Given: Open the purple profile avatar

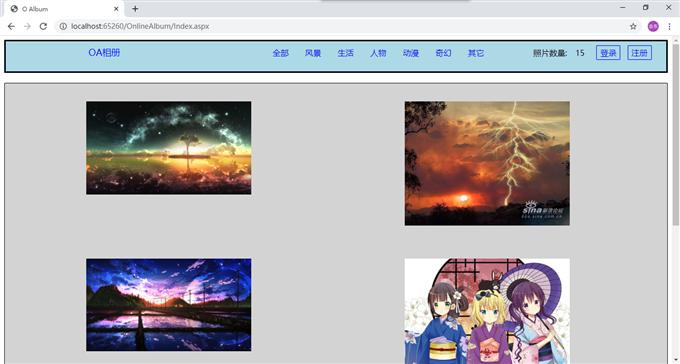Looking at the screenshot, I should tap(653, 26).
